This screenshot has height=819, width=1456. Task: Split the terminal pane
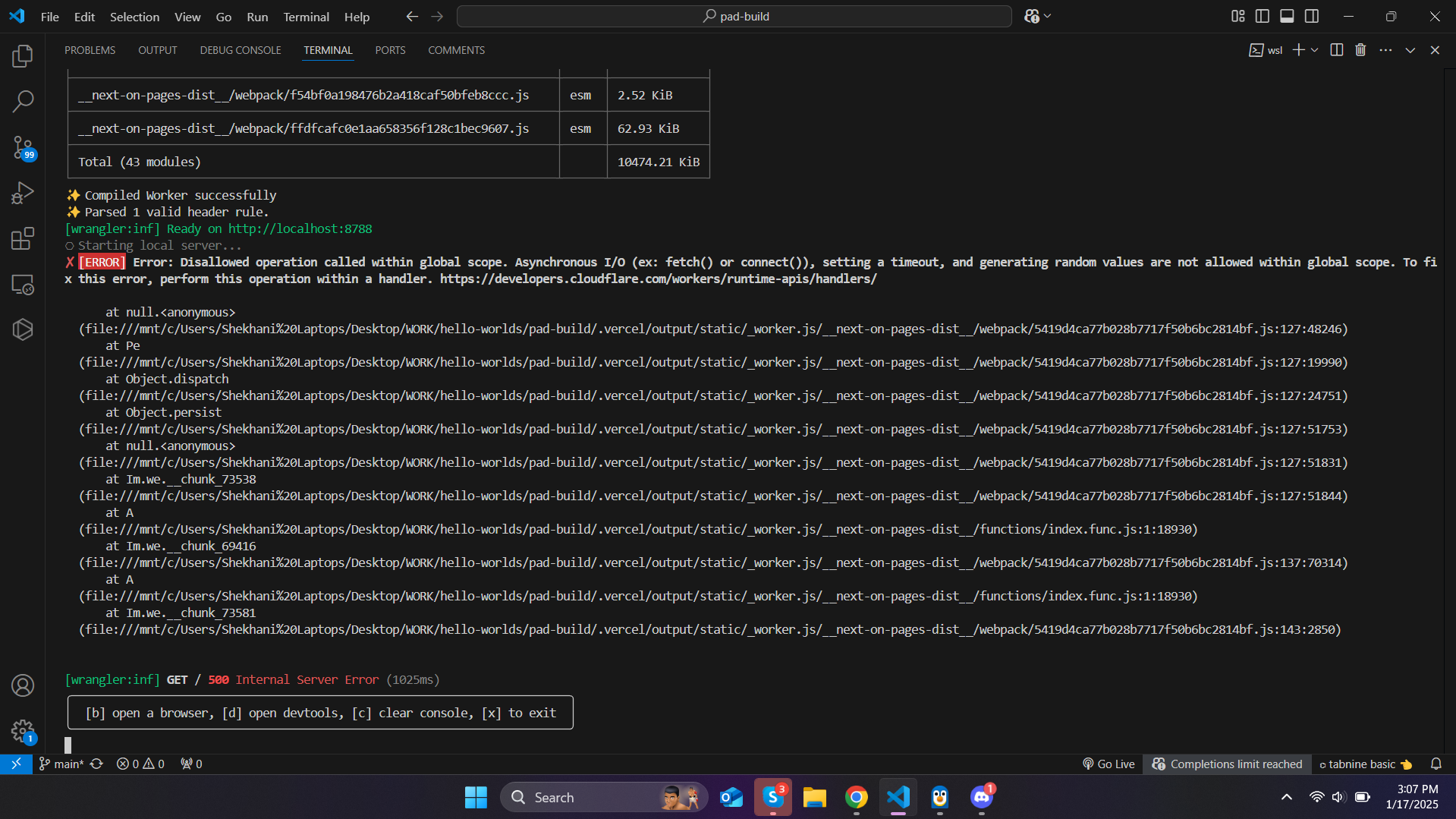tap(1336, 49)
